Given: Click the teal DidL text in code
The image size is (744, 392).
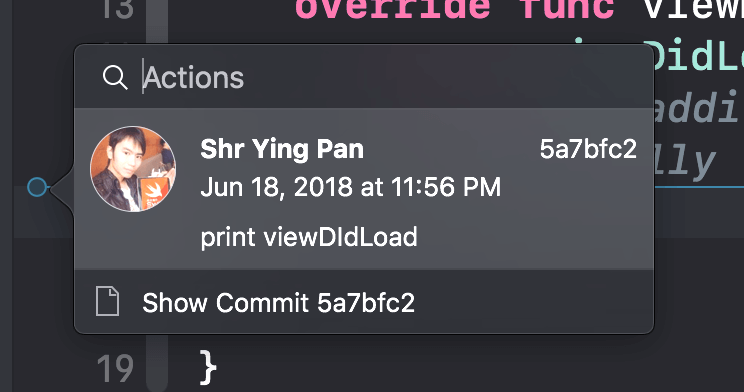Looking at the screenshot, I should point(698,56).
